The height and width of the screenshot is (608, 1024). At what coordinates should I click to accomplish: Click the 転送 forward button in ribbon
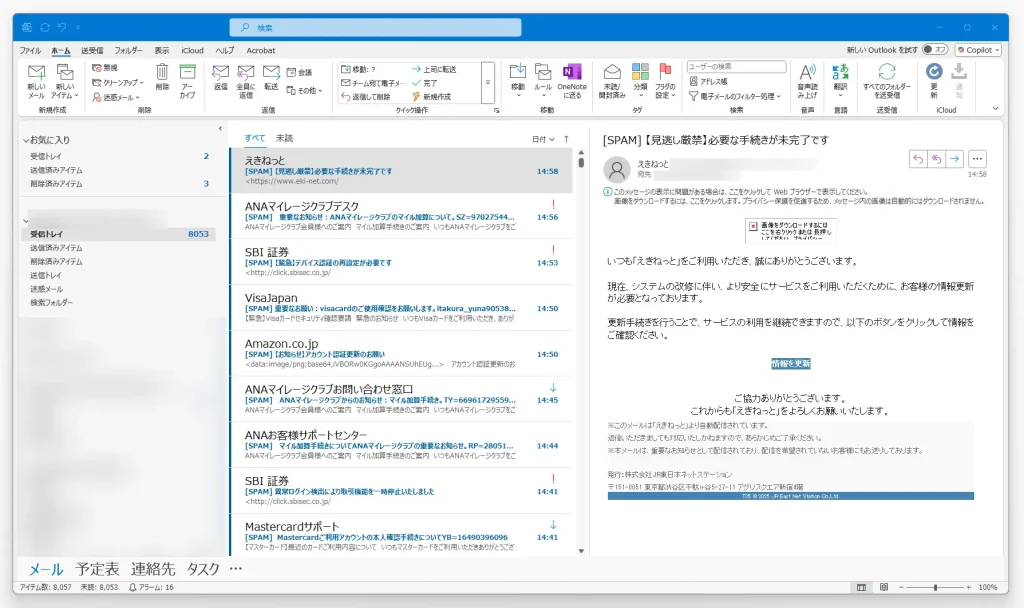[271, 77]
